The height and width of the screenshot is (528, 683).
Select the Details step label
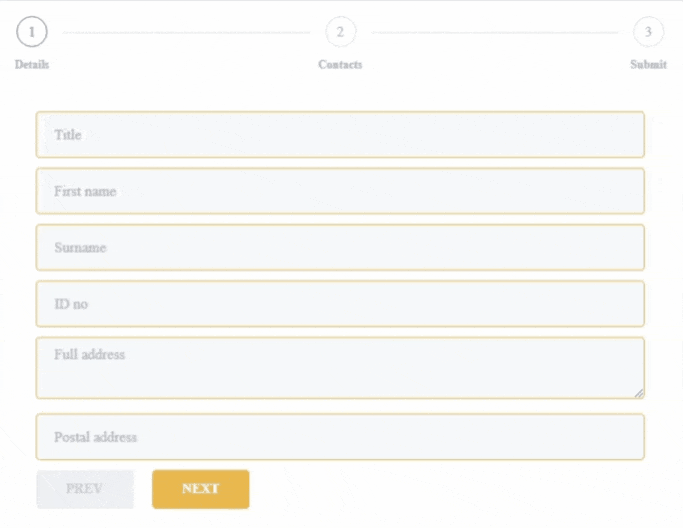point(32,65)
